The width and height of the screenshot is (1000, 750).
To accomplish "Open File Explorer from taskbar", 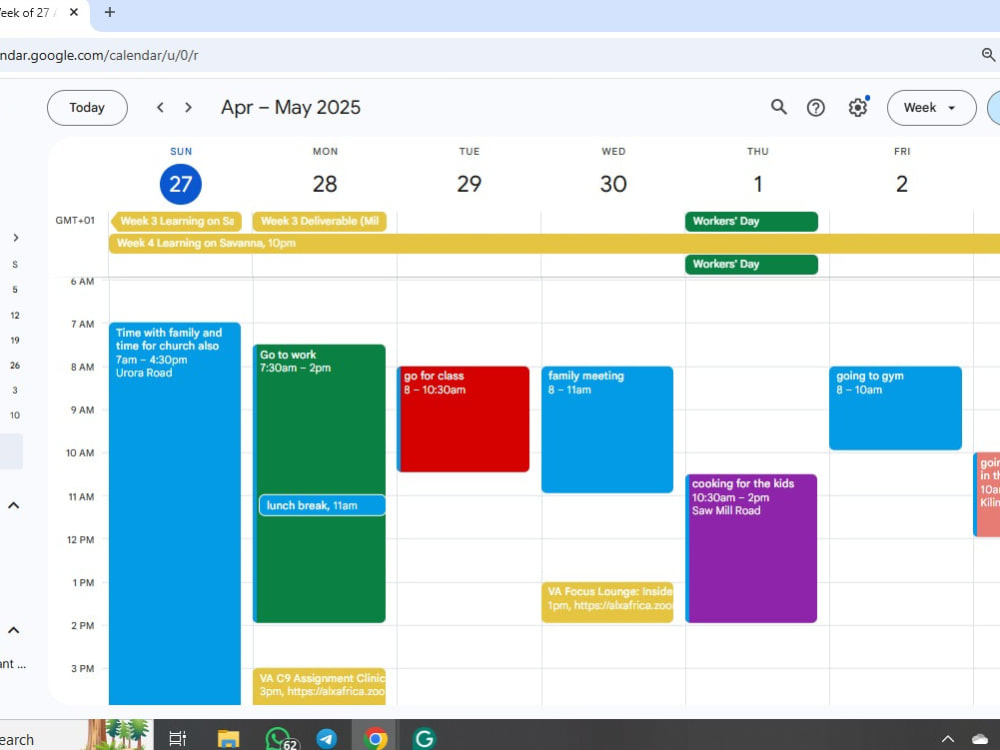I will click(x=228, y=739).
